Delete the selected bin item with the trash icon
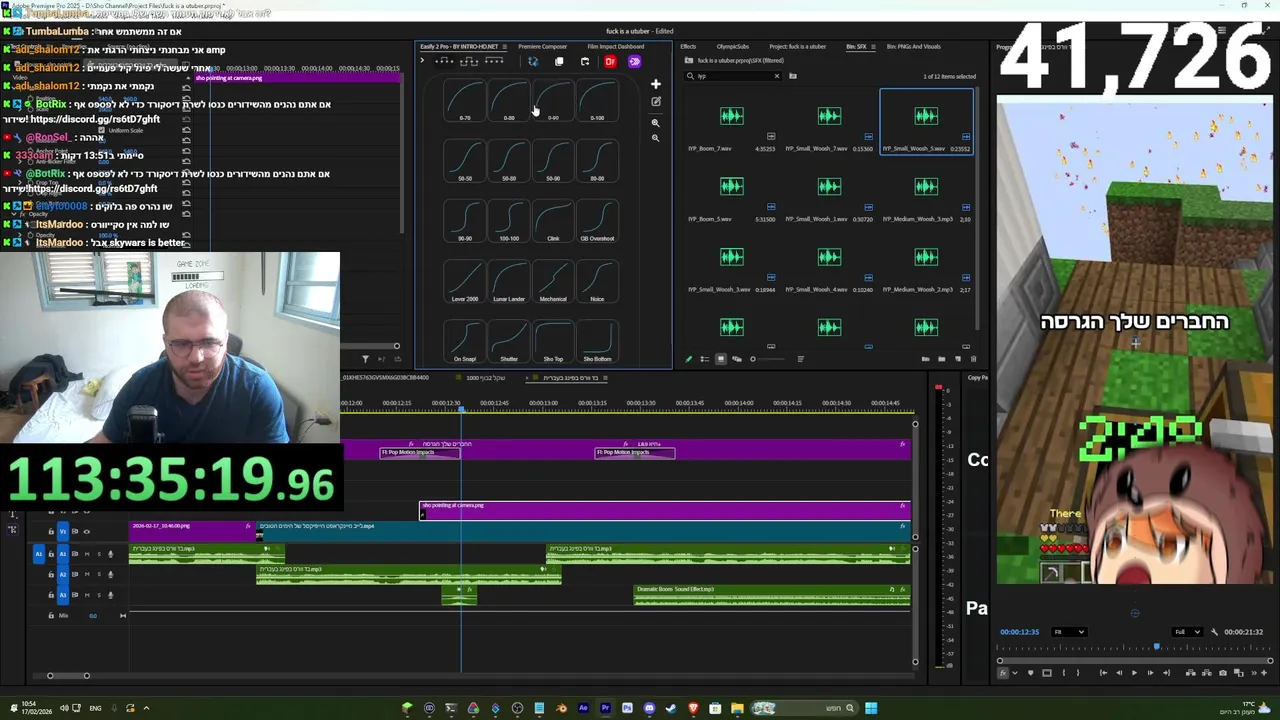The height and width of the screenshot is (720, 1280). tap(973, 359)
